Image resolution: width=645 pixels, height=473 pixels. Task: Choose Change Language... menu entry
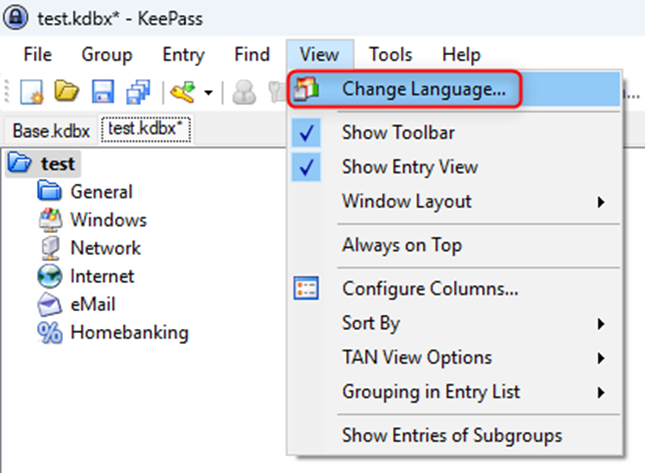453,89
